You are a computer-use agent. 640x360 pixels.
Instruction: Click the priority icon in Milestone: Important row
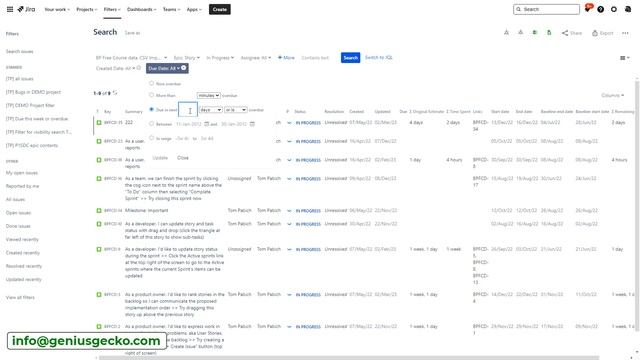(x=289, y=211)
